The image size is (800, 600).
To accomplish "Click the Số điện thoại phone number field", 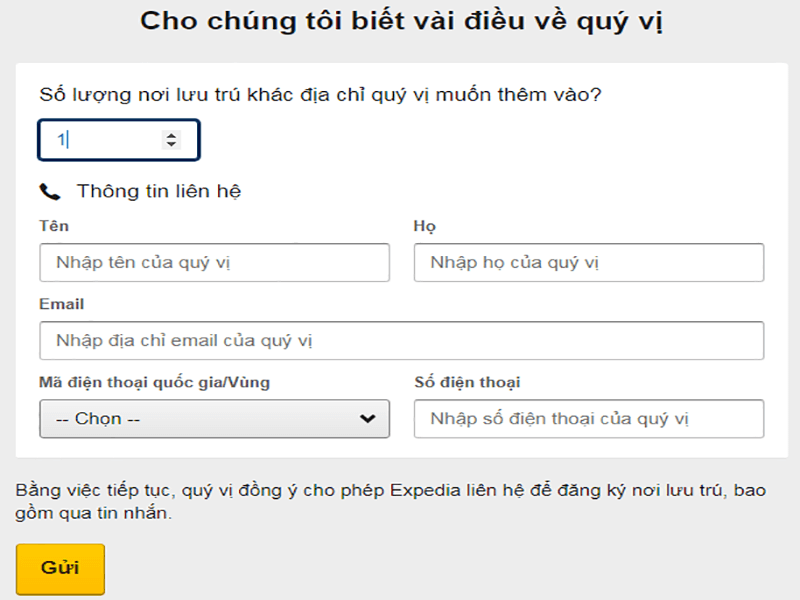I will pos(588,419).
